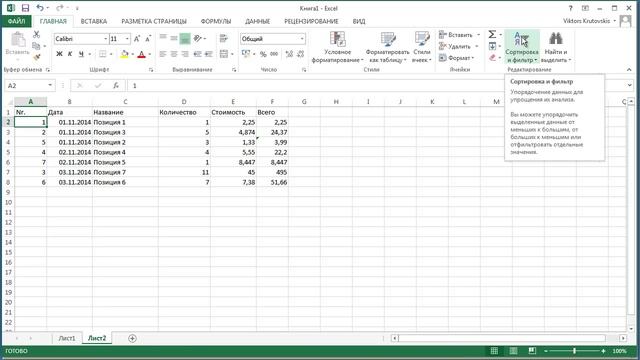Toggle bold formatting (Ж)
The image size is (640, 360).
point(59,54)
